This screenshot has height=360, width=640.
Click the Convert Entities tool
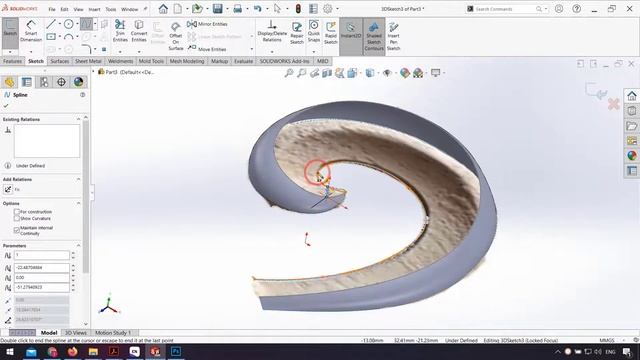pos(139,31)
